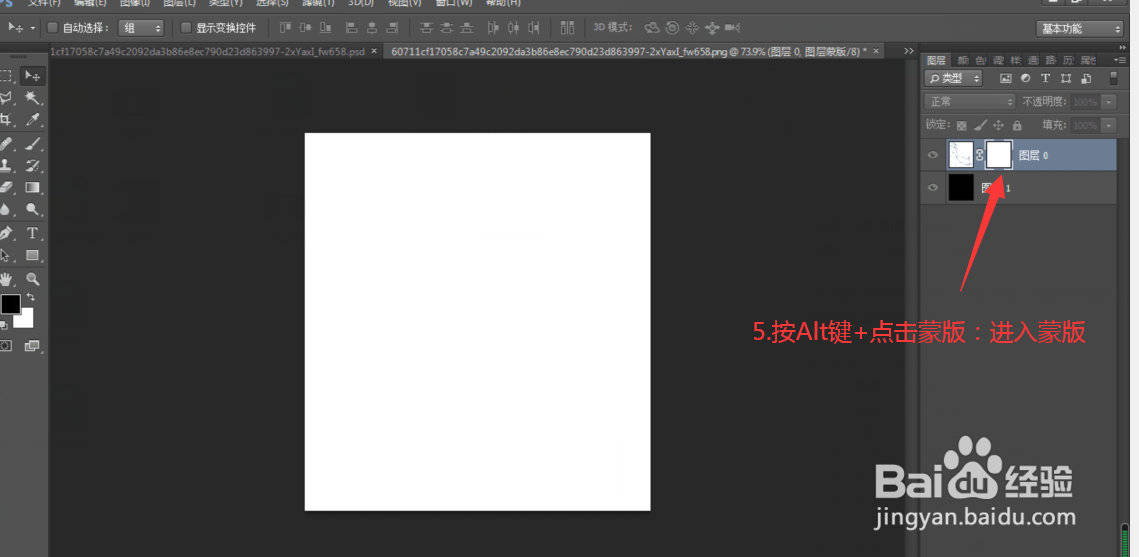Select the Magic Wand tool
Image resolution: width=1139 pixels, height=557 pixels.
point(32,98)
